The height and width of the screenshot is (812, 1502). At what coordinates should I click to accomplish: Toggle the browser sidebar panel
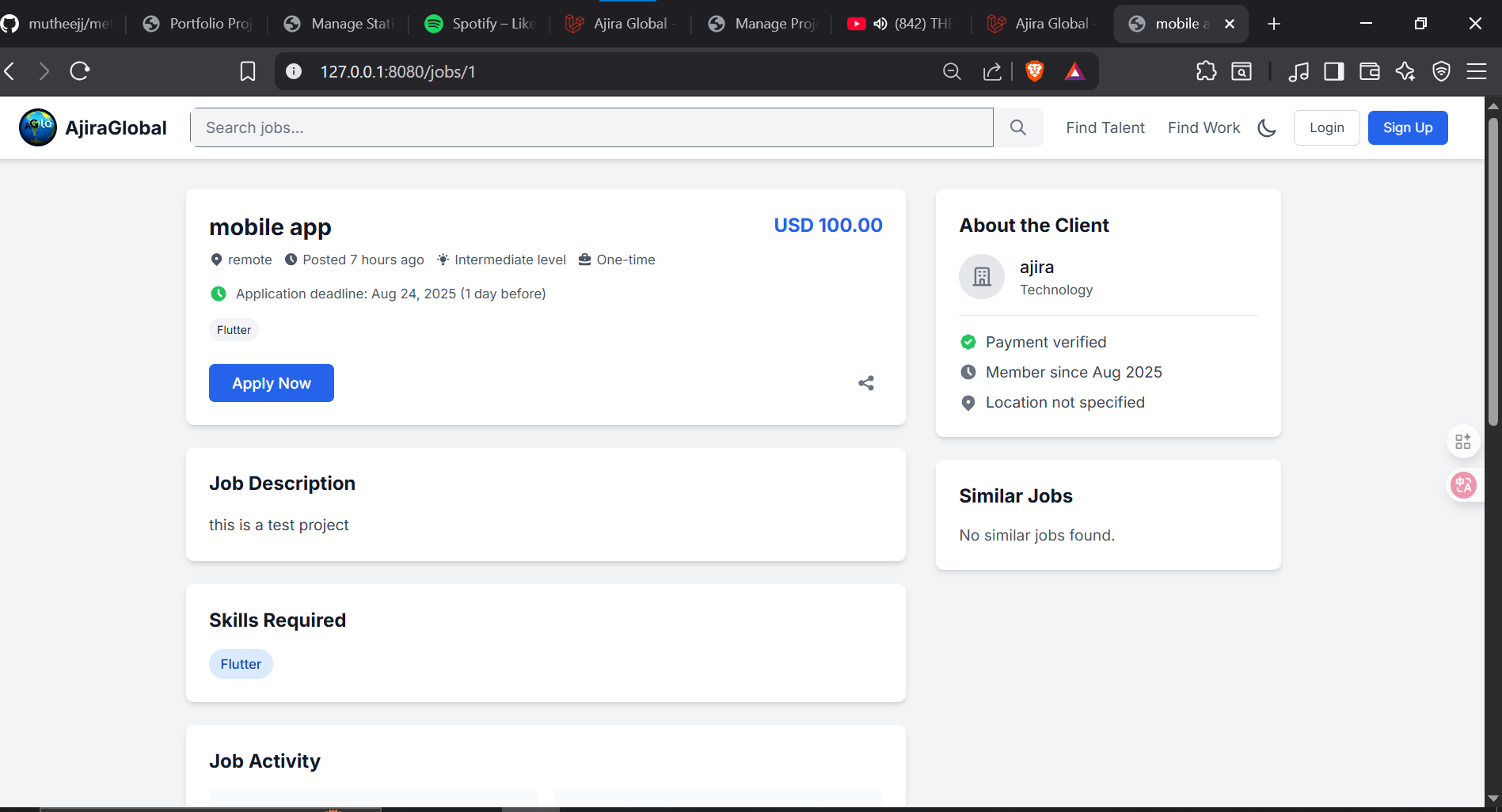coord(1333,71)
